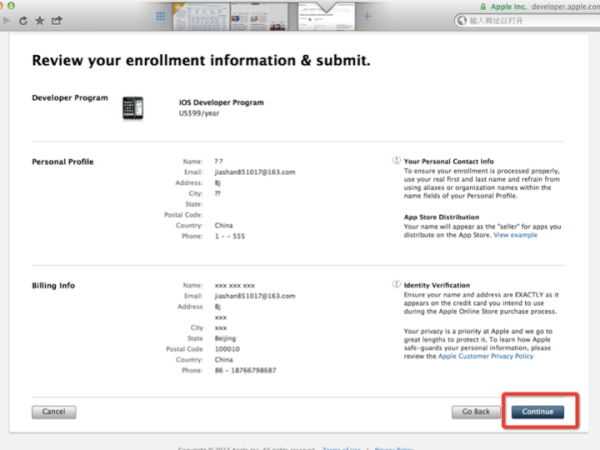Switch to second tab thumbnail
The width and height of the screenshot is (600, 450).
(x=259, y=16)
